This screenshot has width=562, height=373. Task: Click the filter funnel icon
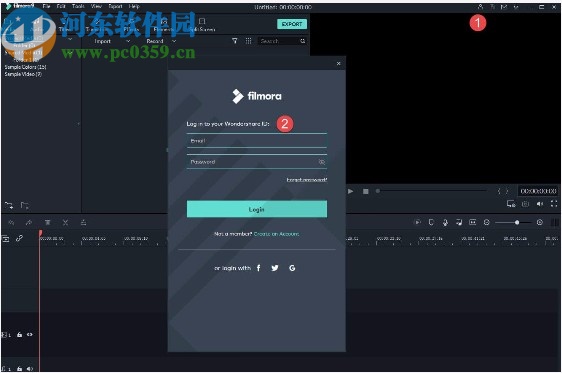coord(234,41)
